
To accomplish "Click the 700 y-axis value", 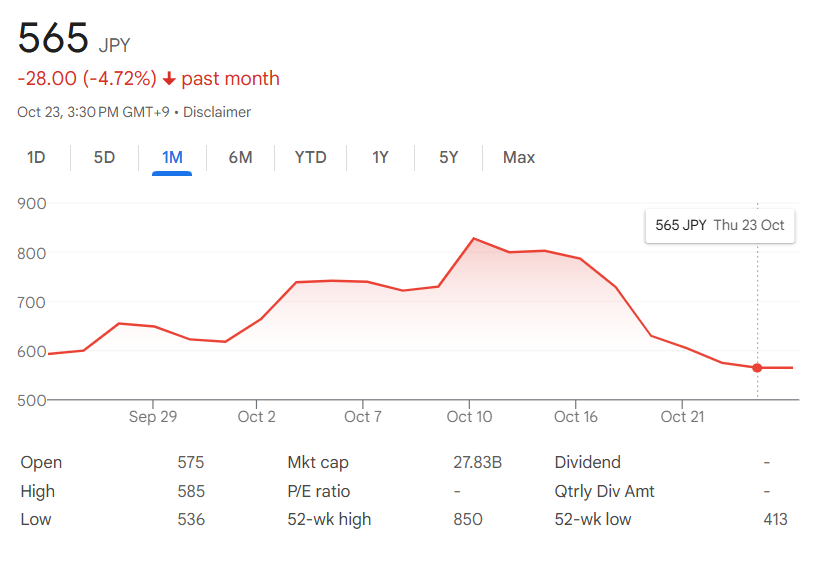I will click(x=31, y=302).
